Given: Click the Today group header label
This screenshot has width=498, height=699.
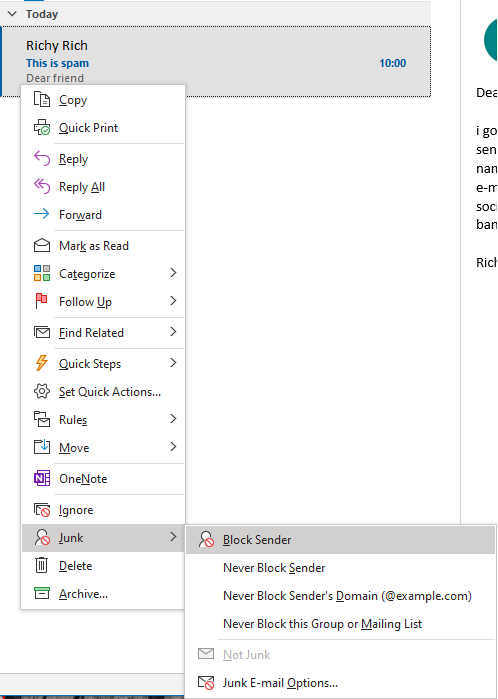Looking at the screenshot, I should [x=42, y=14].
